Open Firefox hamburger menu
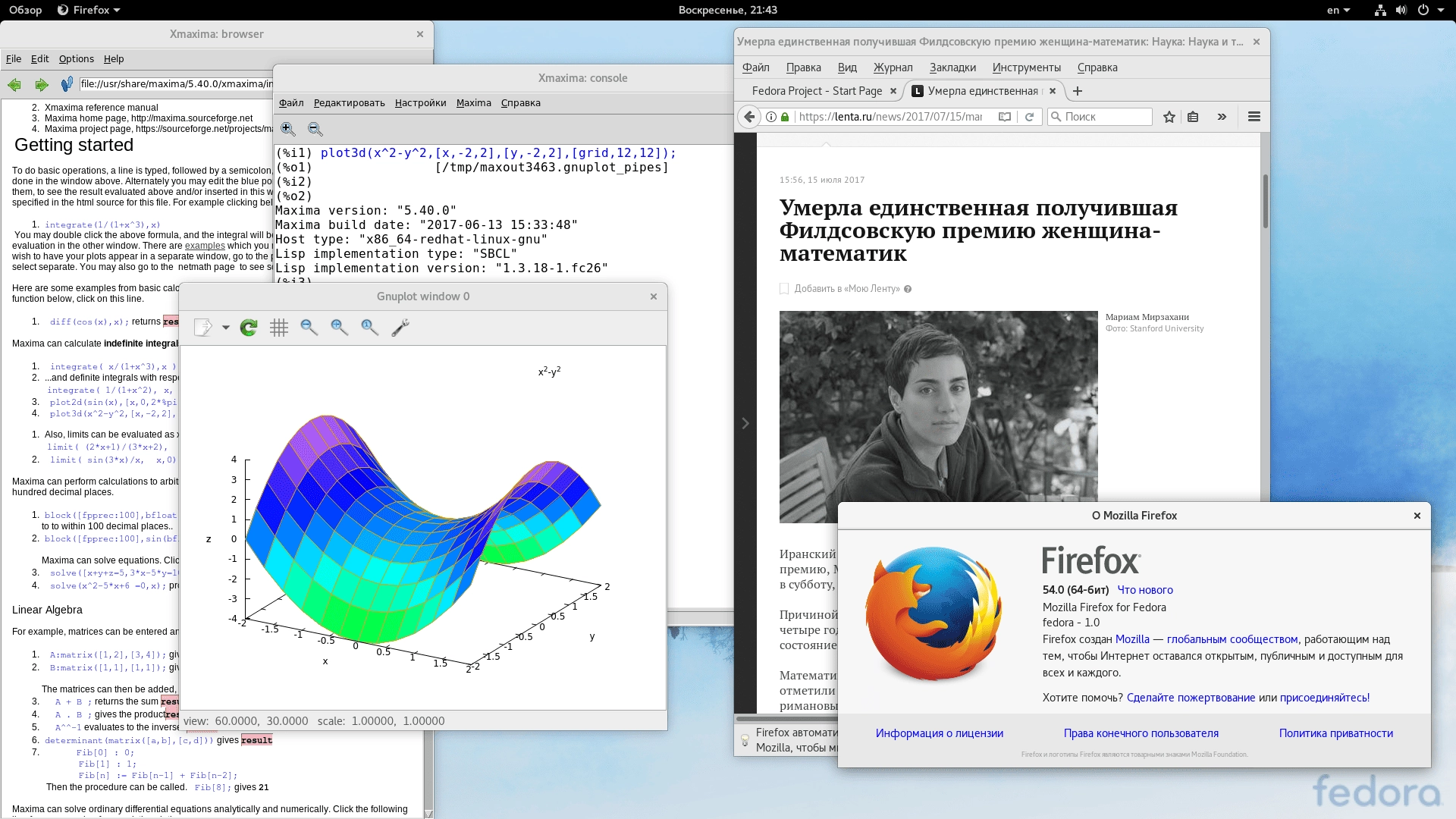Viewport: 1456px width, 819px height. 1254,117
